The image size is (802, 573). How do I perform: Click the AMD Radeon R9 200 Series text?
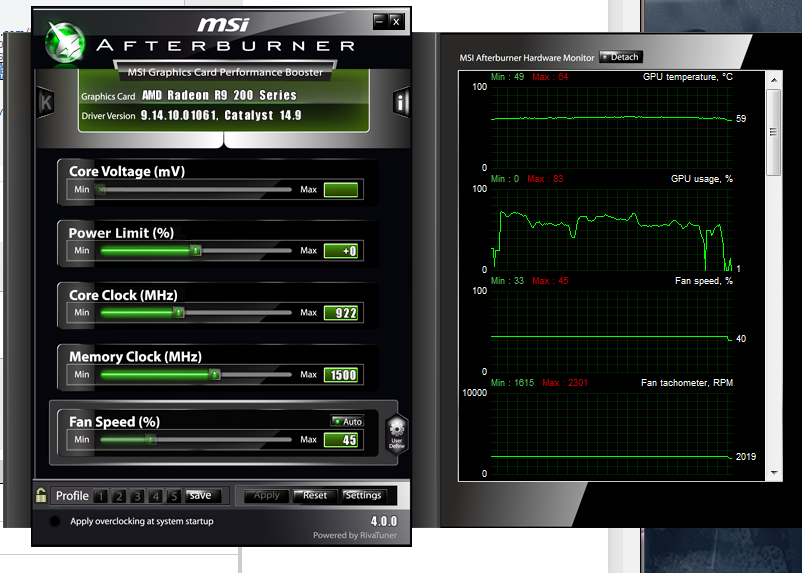click(219, 95)
